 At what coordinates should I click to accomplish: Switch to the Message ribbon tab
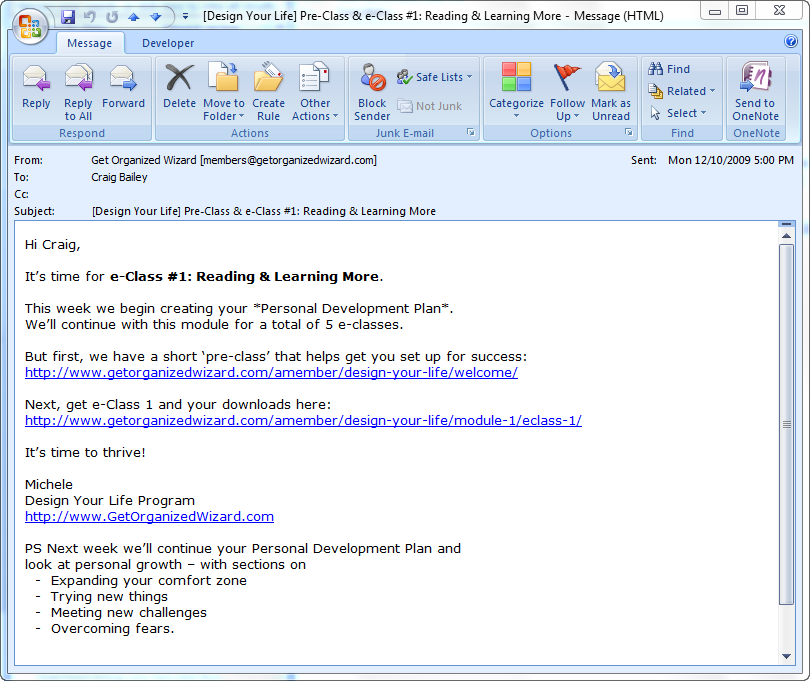click(x=90, y=43)
